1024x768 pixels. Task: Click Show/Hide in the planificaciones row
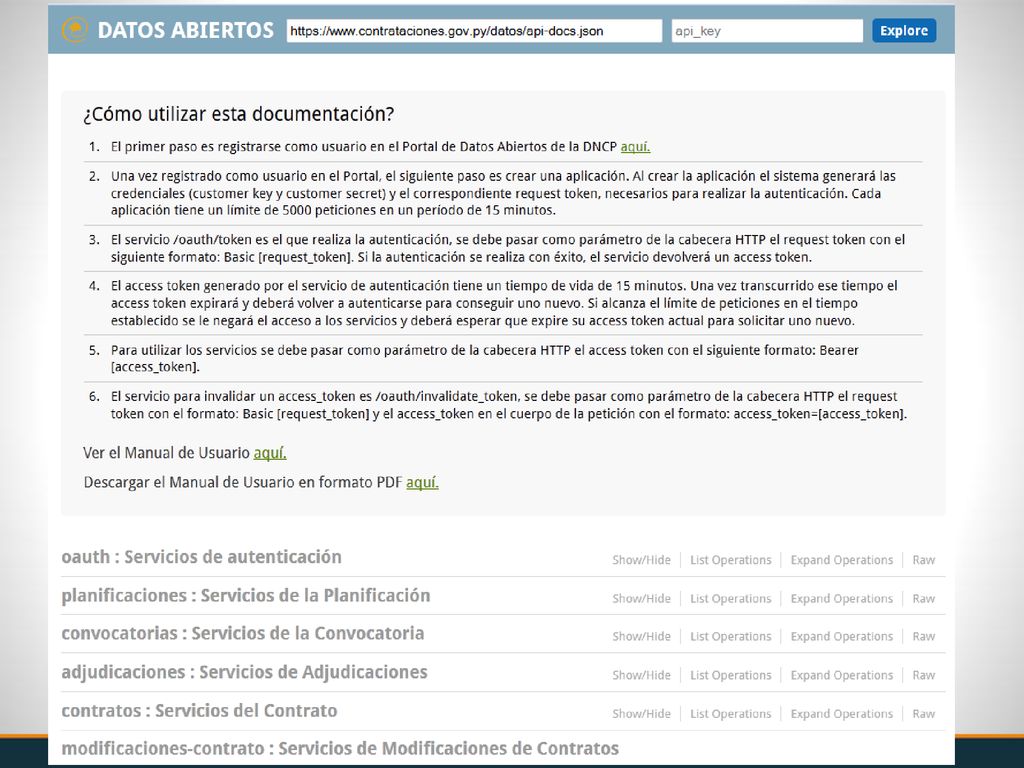[641, 598]
